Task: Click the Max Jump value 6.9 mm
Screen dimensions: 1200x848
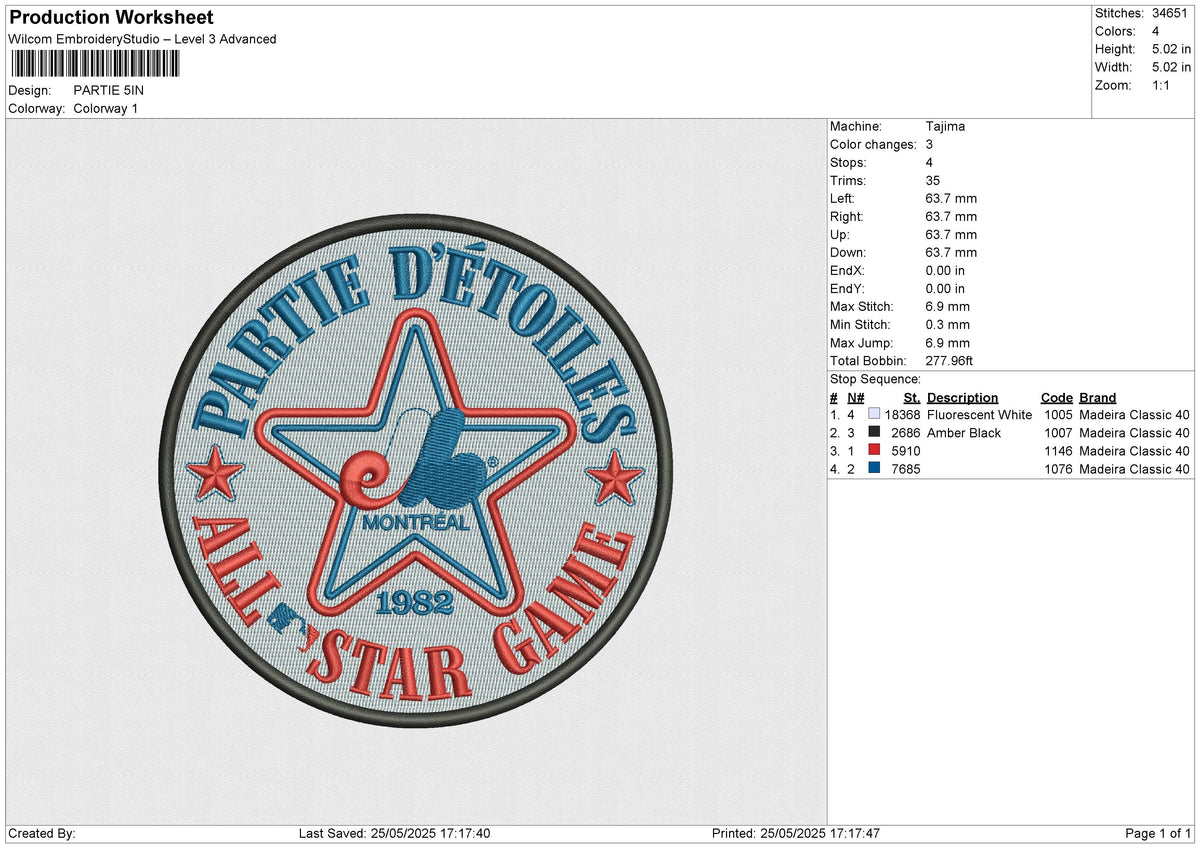Action: (948, 343)
